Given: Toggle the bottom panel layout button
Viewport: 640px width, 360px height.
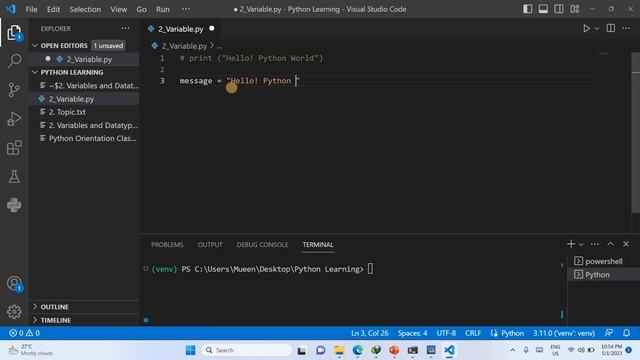Looking at the screenshot, I should click(x=543, y=9).
